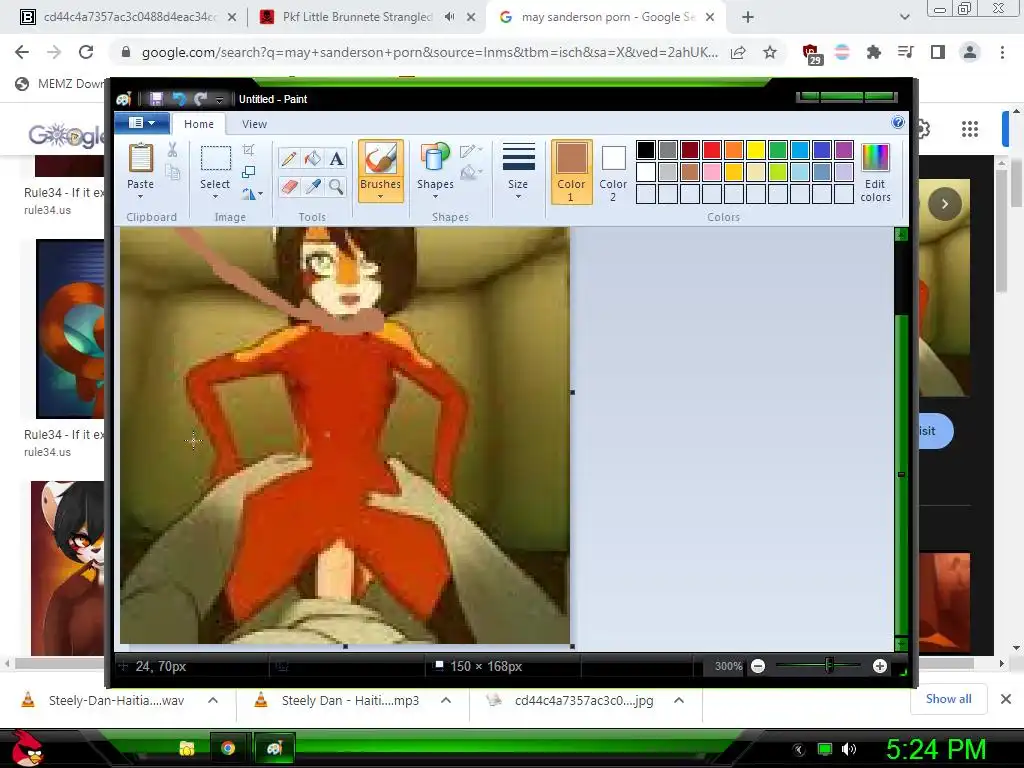Open the Shapes gallery

click(436, 170)
